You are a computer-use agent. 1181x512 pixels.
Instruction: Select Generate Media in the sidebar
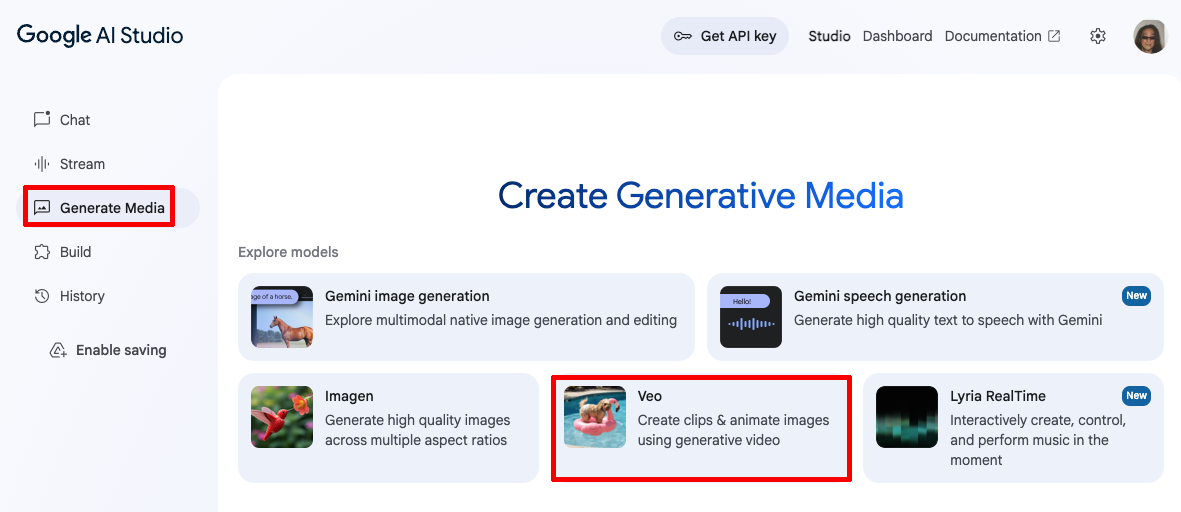[108, 208]
